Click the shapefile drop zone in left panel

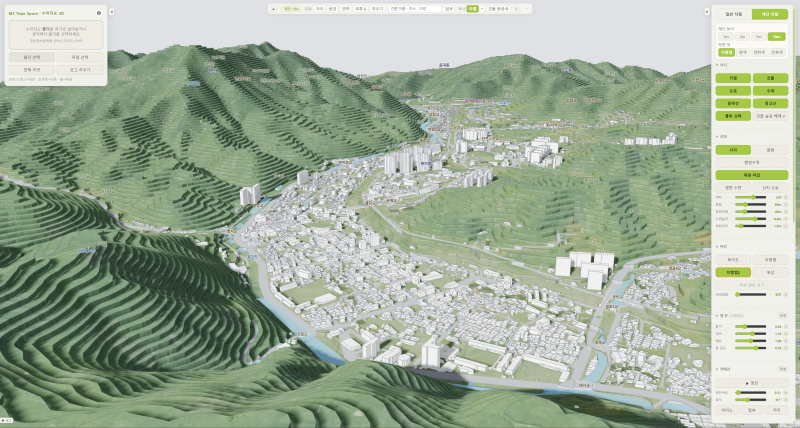tap(56, 35)
